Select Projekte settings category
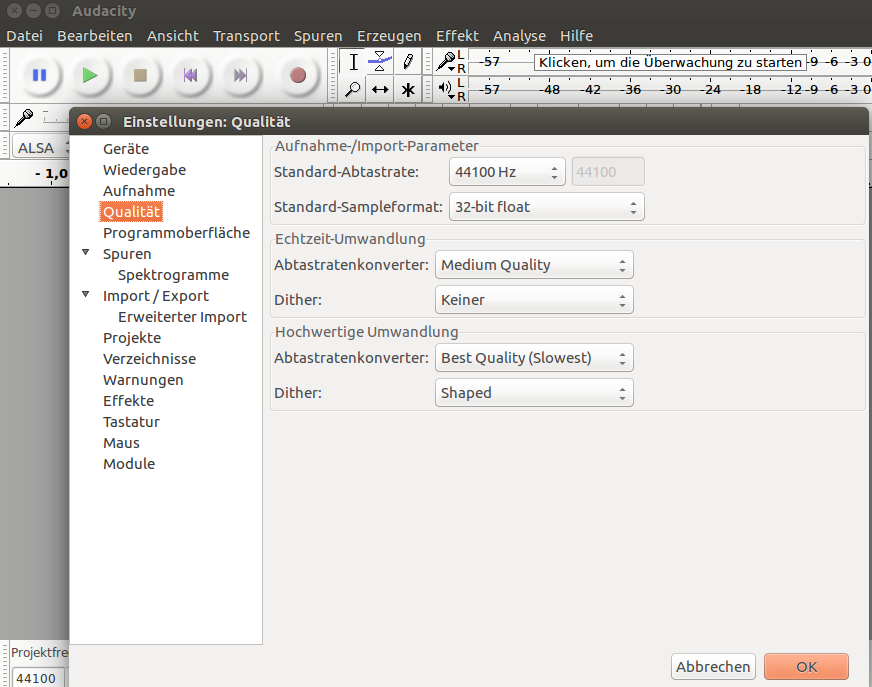Screen dimensions: 872x687 point(132,338)
